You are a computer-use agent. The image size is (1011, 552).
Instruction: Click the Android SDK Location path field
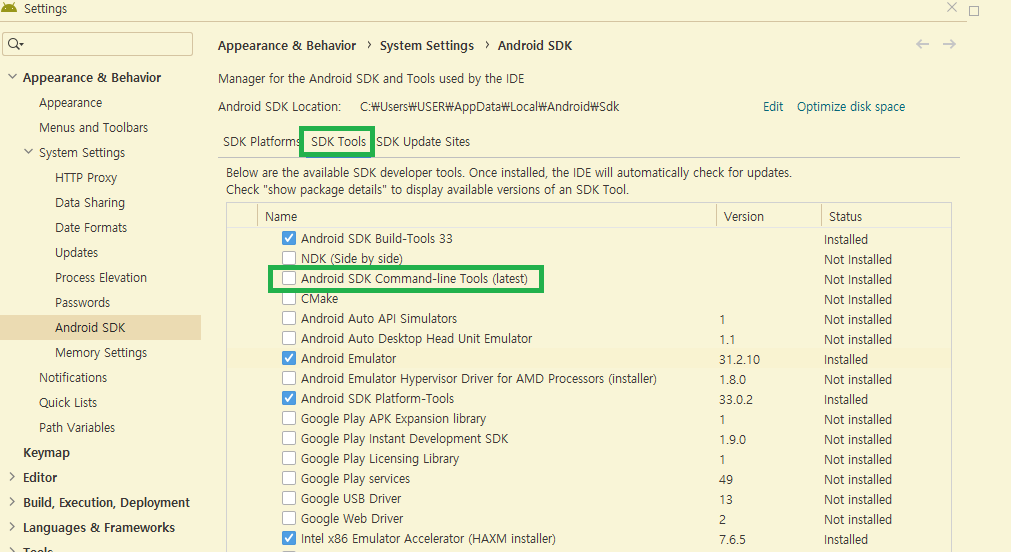pyautogui.click(x=489, y=106)
